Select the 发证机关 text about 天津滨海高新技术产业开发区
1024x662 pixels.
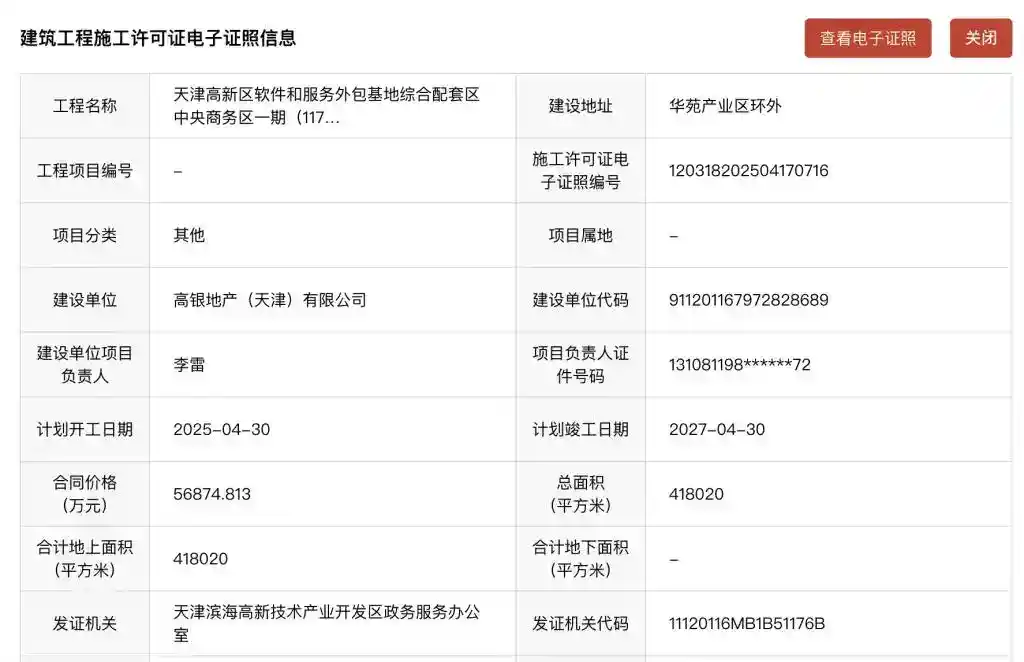[325, 622]
